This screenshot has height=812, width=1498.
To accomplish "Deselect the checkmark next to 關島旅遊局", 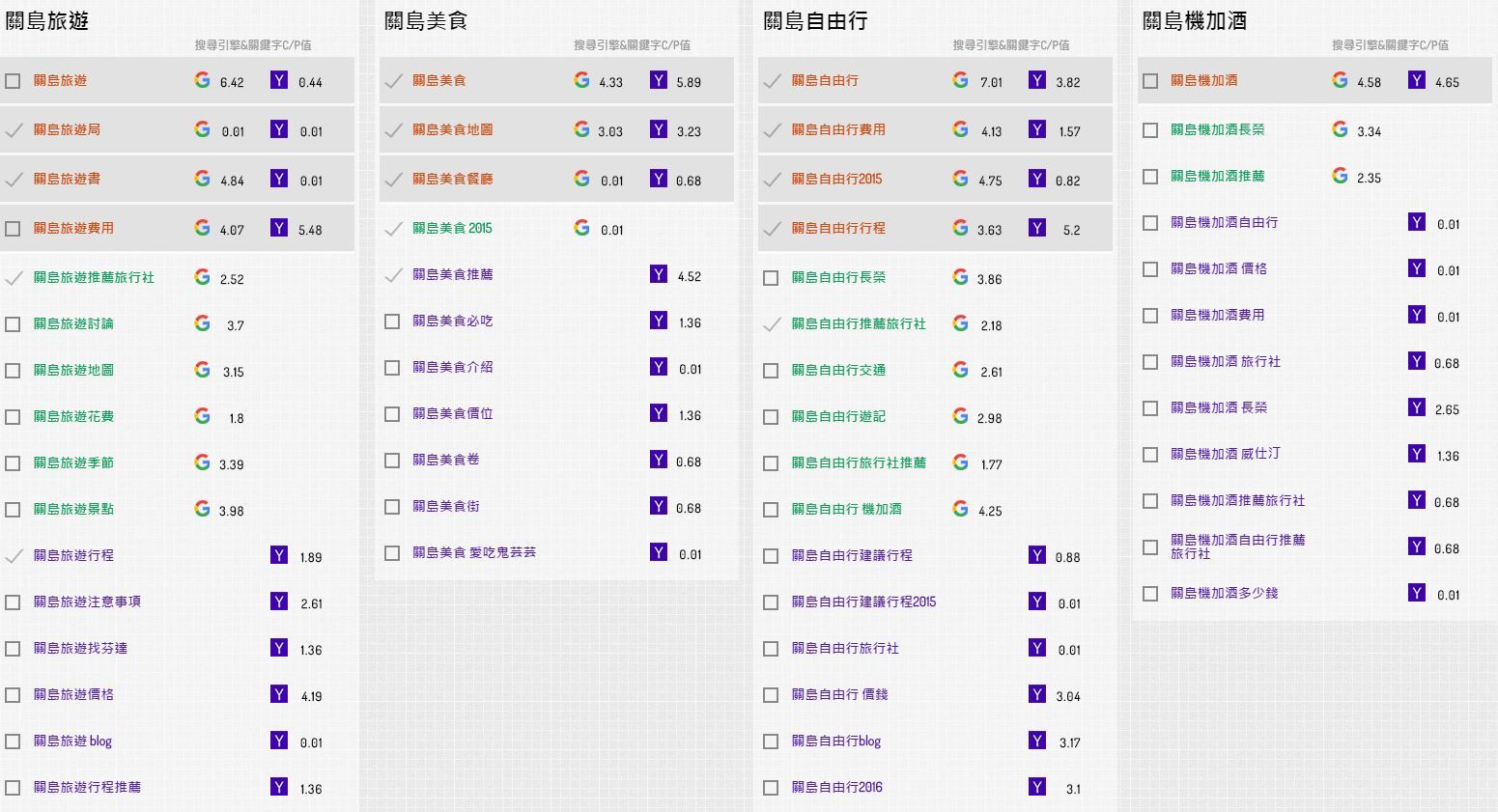I will 14,129.
